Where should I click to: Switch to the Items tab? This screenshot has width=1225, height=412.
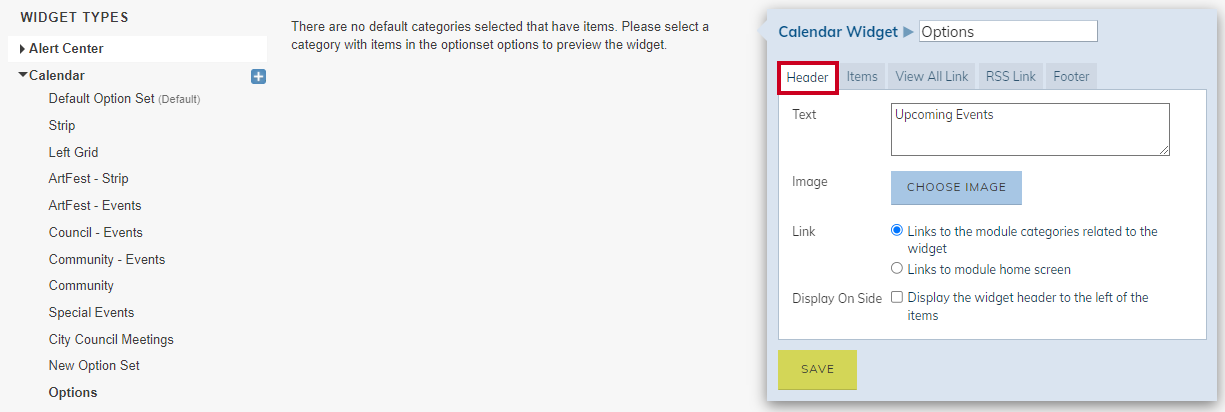coord(862,76)
